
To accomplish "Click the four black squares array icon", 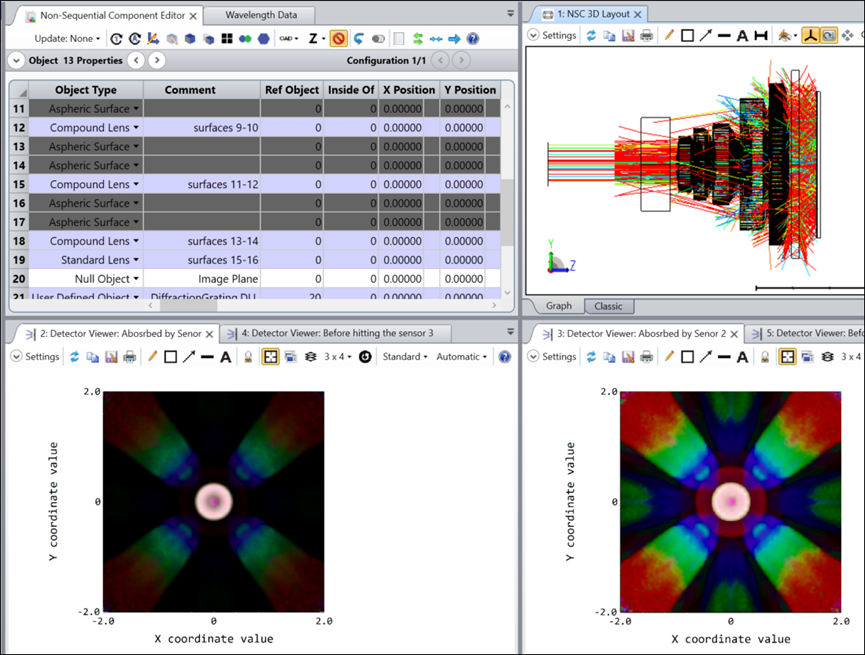I will click(x=227, y=39).
